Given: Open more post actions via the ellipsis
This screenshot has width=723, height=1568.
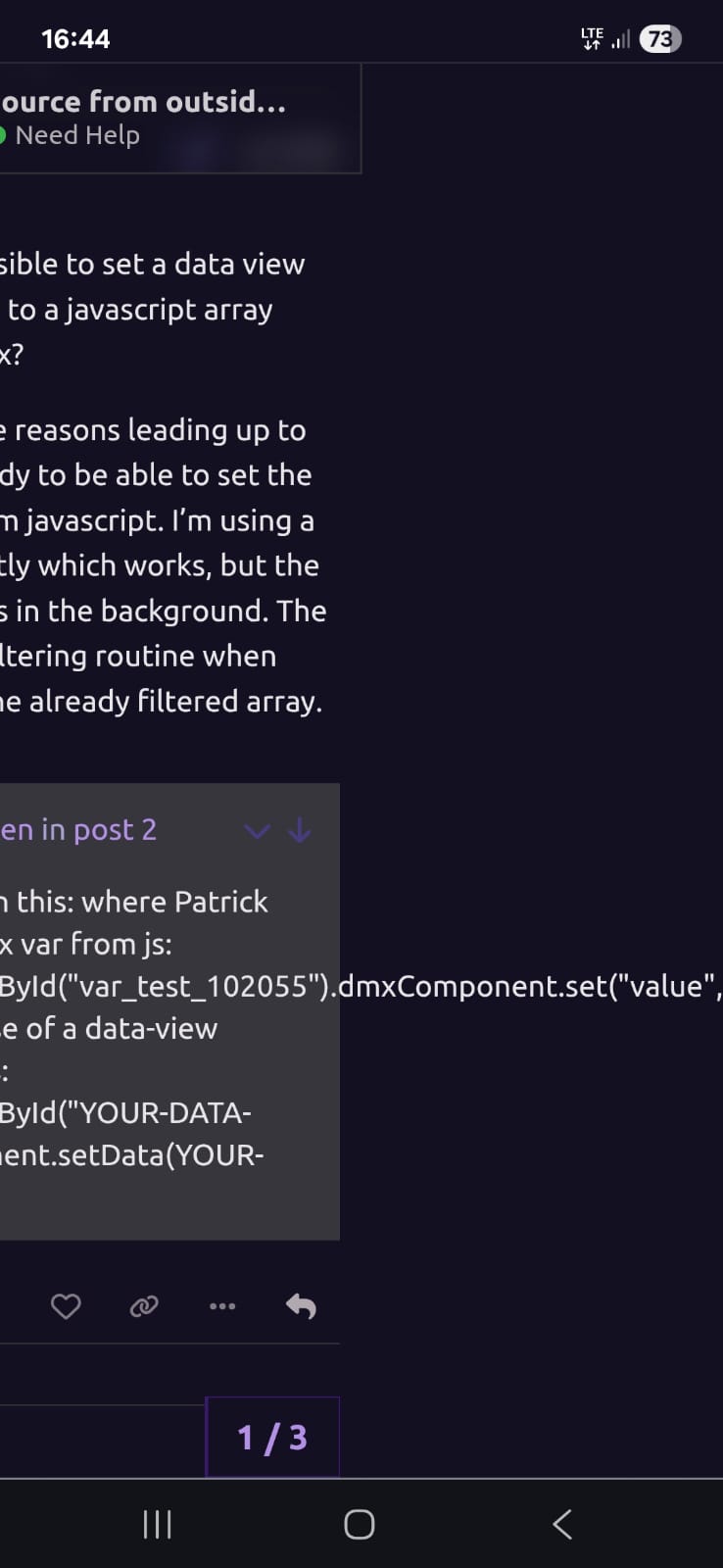Looking at the screenshot, I should point(222,1306).
